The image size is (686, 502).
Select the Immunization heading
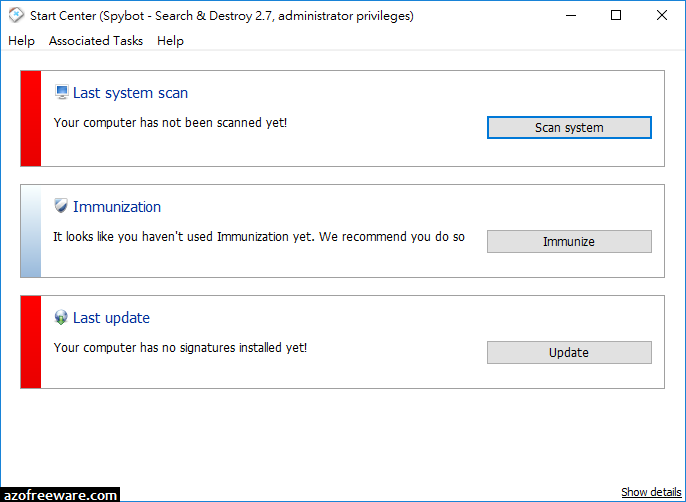point(117,207)
